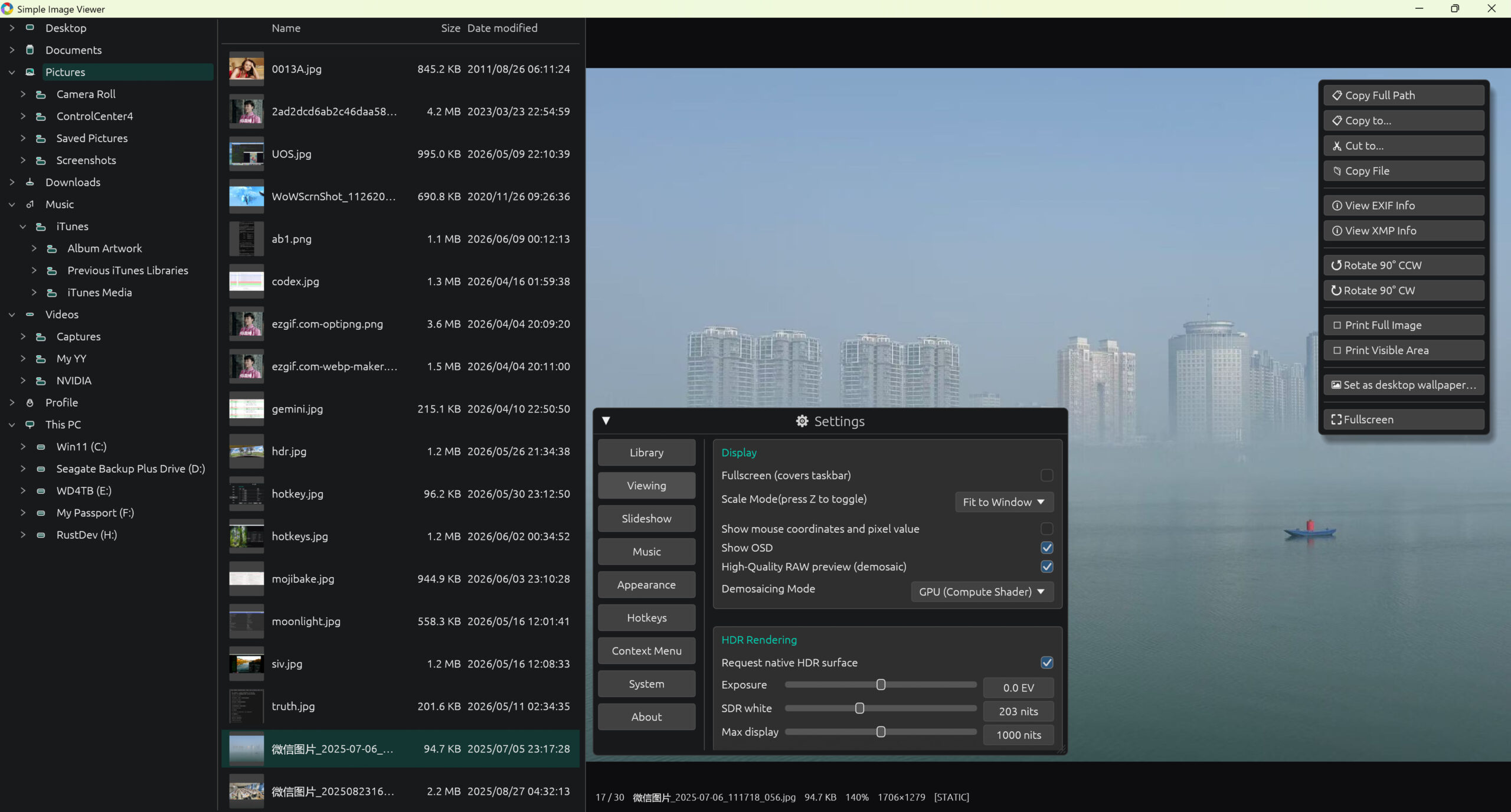This screenshot has width=1511, height=812.
Task: Click the Copy to... menu button
Action: click(1404, 120)
